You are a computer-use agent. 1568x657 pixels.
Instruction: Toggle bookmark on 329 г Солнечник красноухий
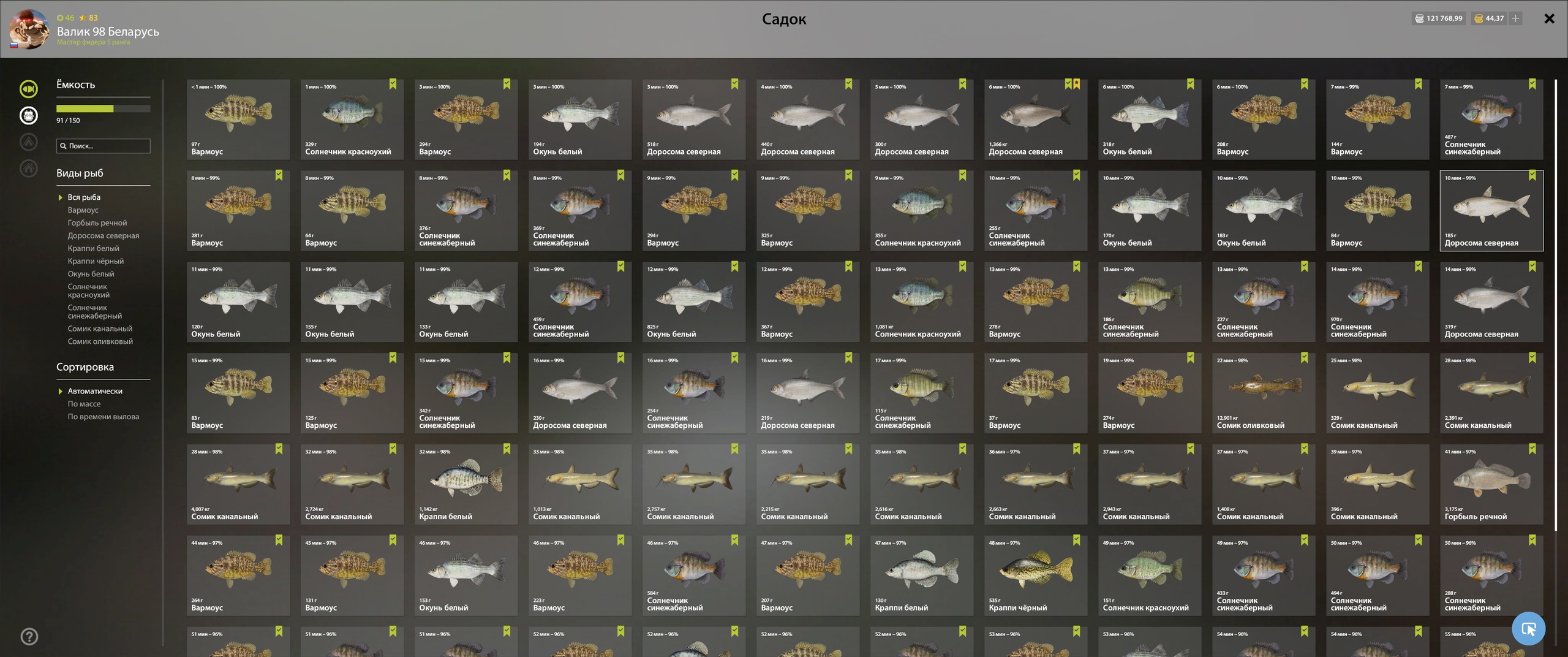point(393,84)
